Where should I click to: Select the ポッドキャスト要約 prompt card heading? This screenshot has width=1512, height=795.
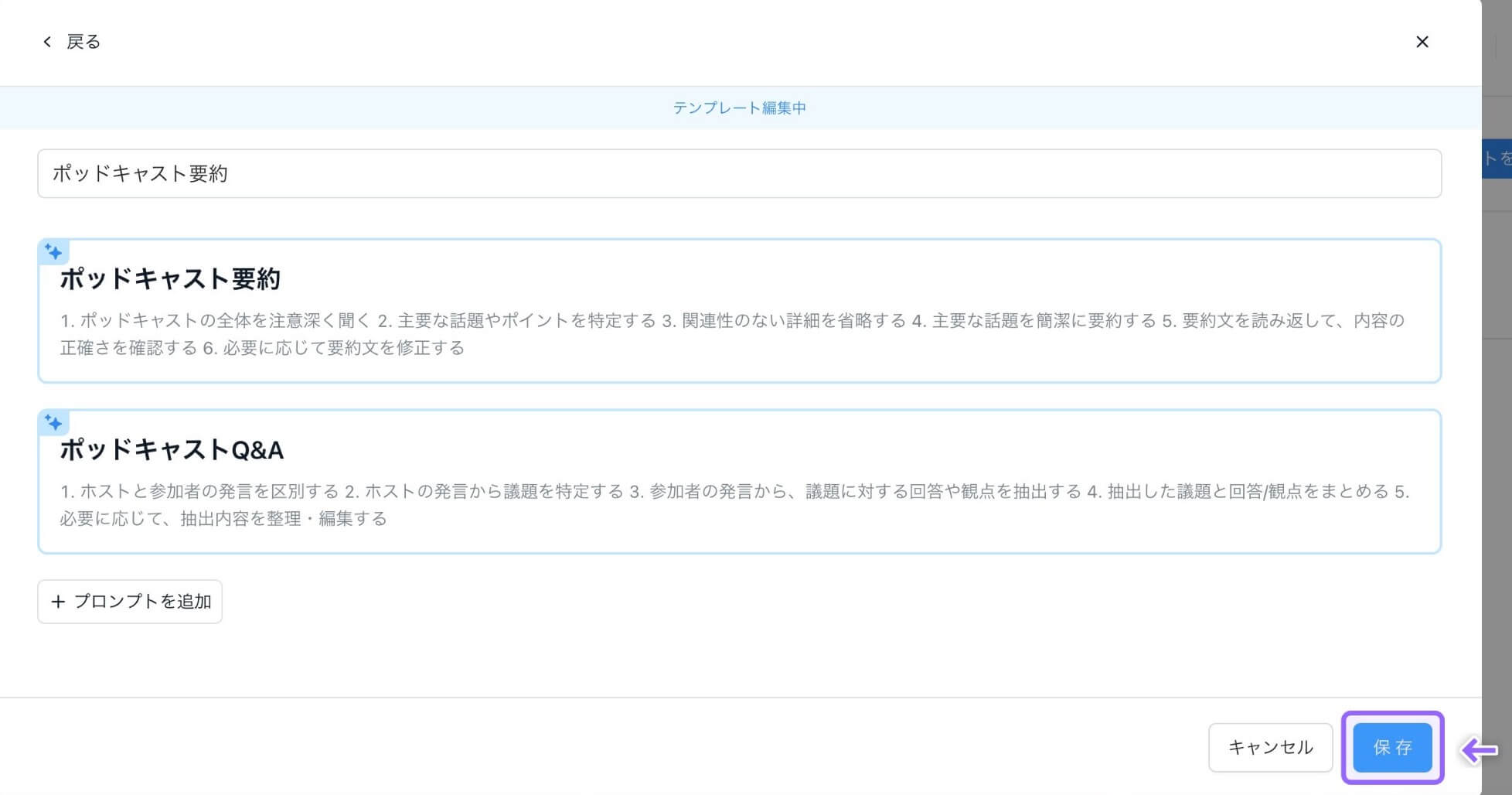click(x=170, y=278)
